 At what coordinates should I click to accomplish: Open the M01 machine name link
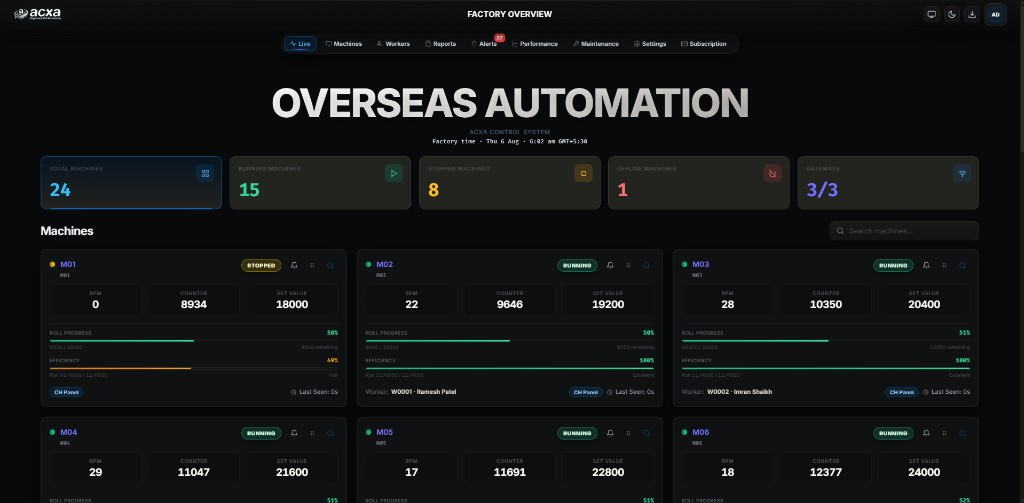tap(68, 265)
